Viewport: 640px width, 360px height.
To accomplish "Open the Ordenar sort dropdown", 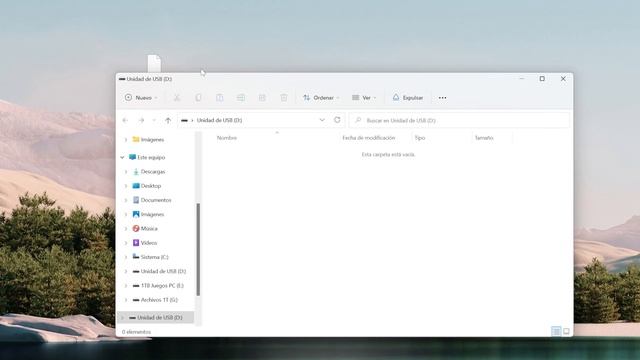I will click(321, 98).
